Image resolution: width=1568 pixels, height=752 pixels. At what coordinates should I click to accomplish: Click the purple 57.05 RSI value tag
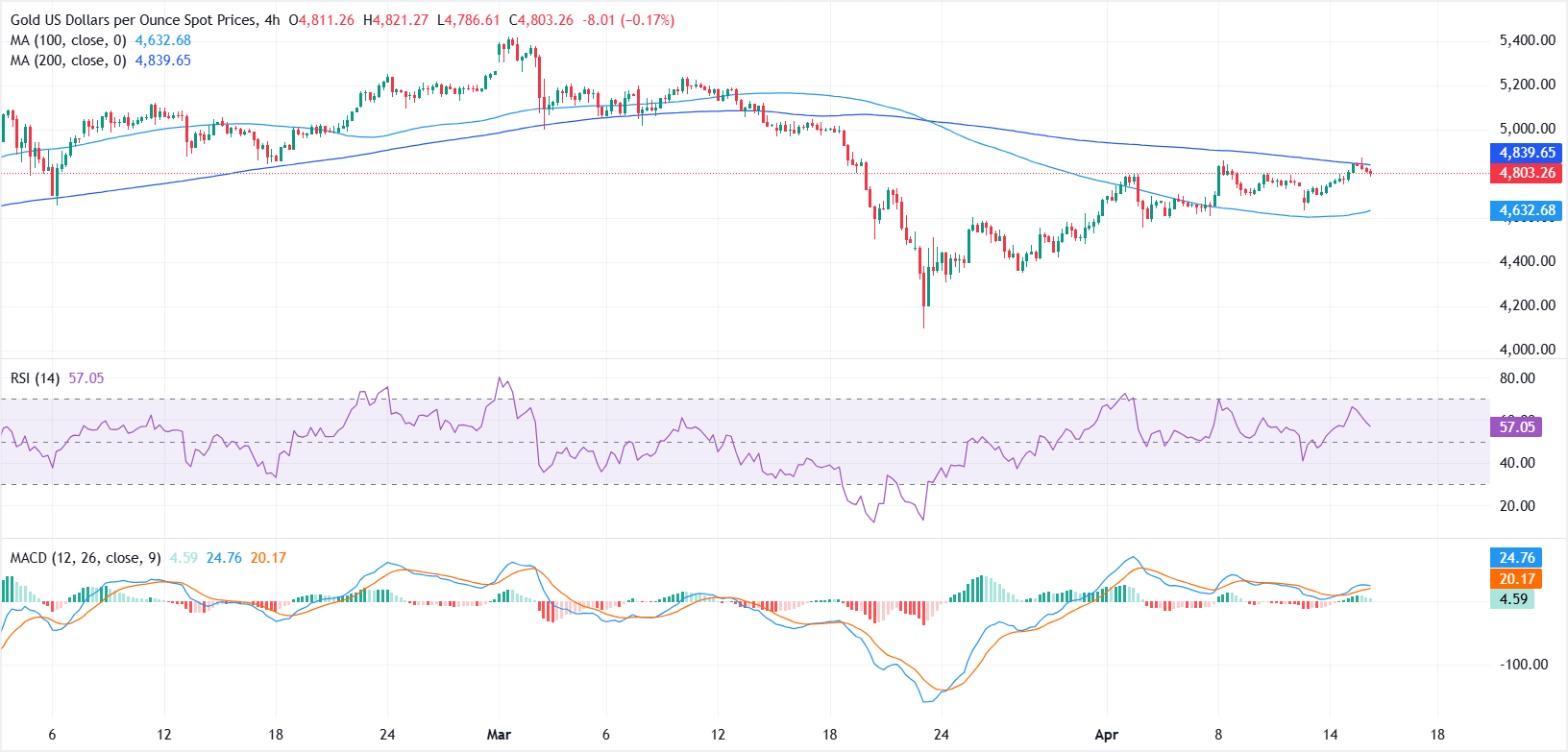[1516, 427]
